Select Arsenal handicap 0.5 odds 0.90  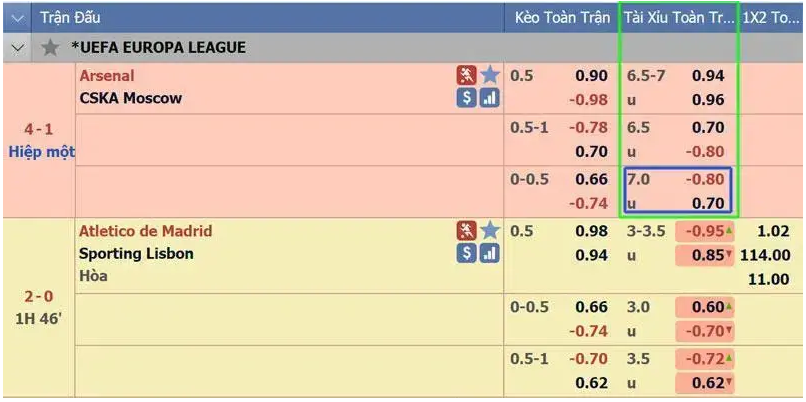591,76
